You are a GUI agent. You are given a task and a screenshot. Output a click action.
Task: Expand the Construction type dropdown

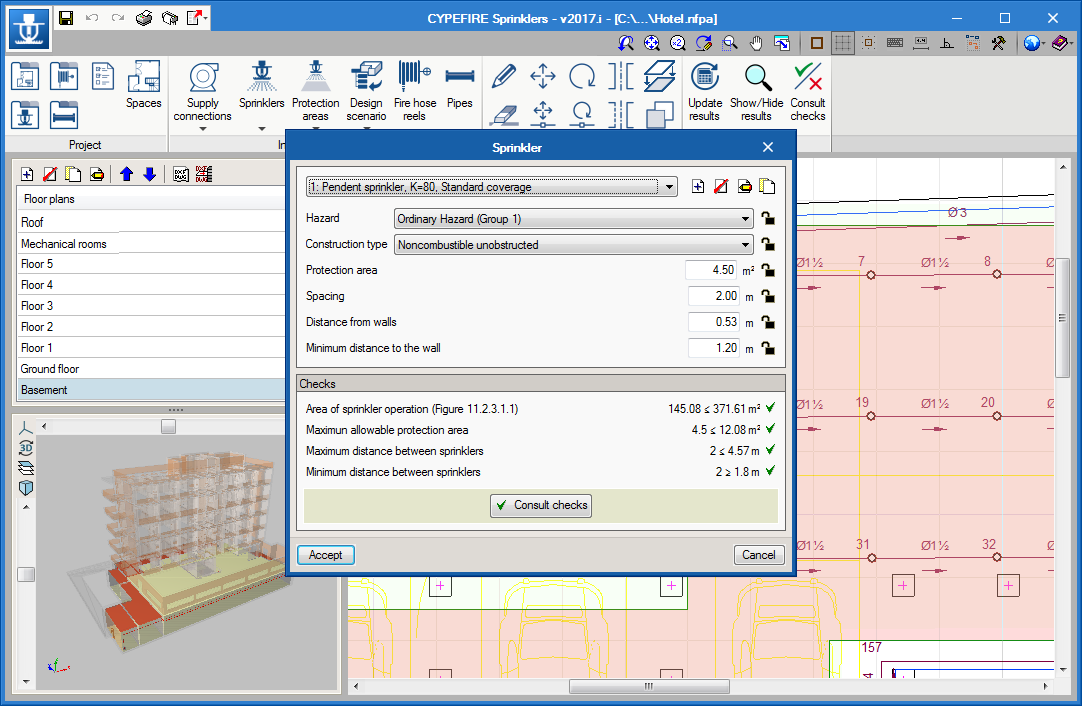pyautogui.click(x=573, y=245)
